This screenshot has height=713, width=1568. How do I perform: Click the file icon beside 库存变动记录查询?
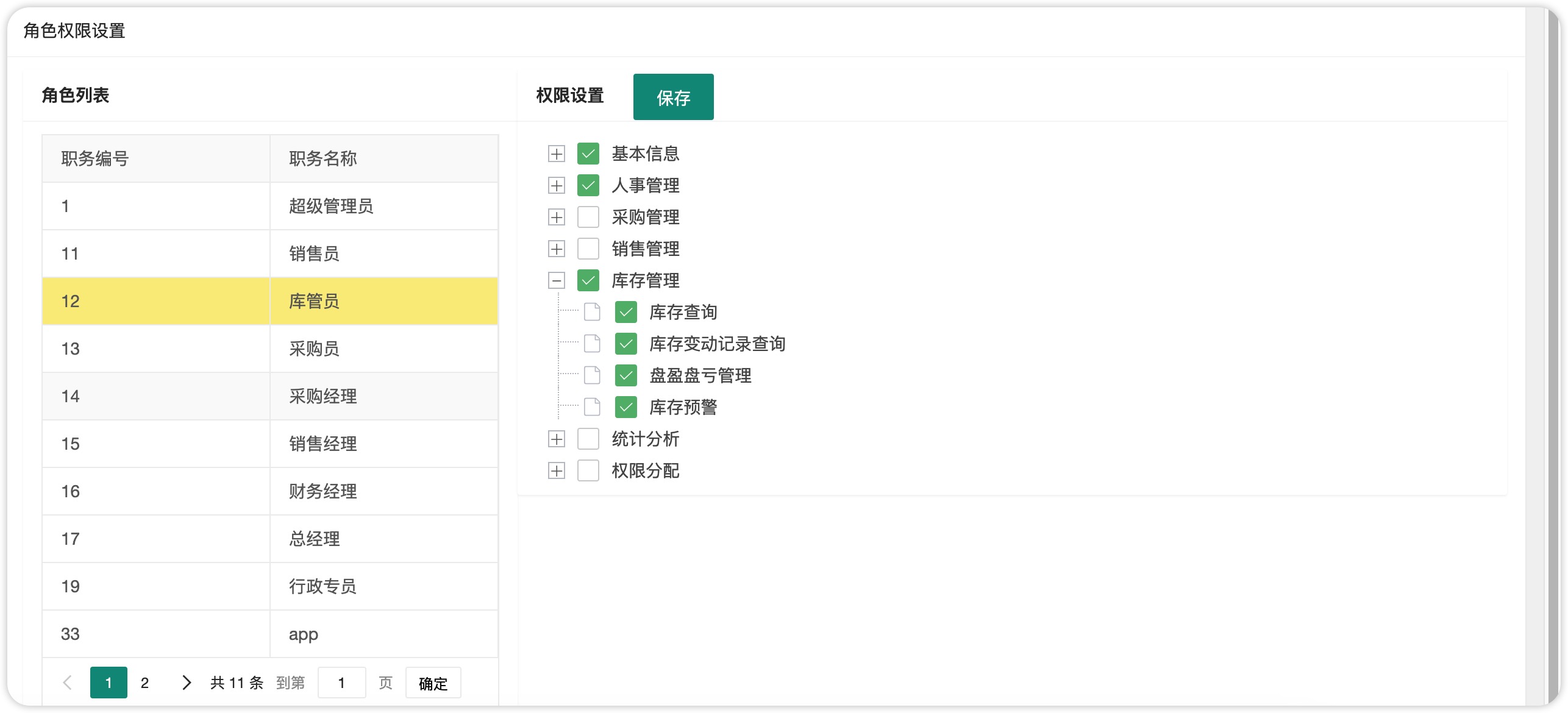point(592,344)
